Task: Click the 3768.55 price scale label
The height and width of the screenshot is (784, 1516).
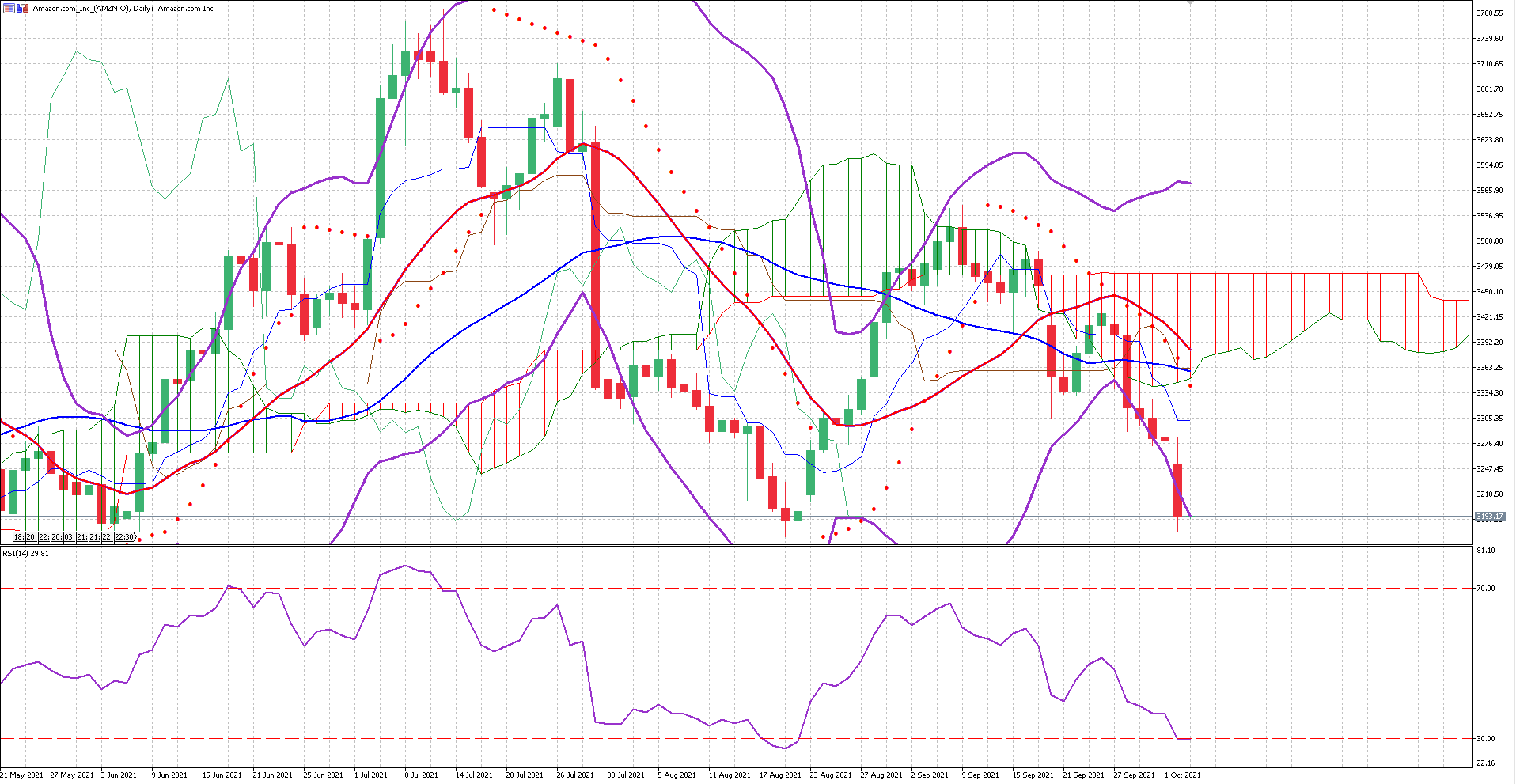Action: pyautogui.click(x=1489, y=13)
